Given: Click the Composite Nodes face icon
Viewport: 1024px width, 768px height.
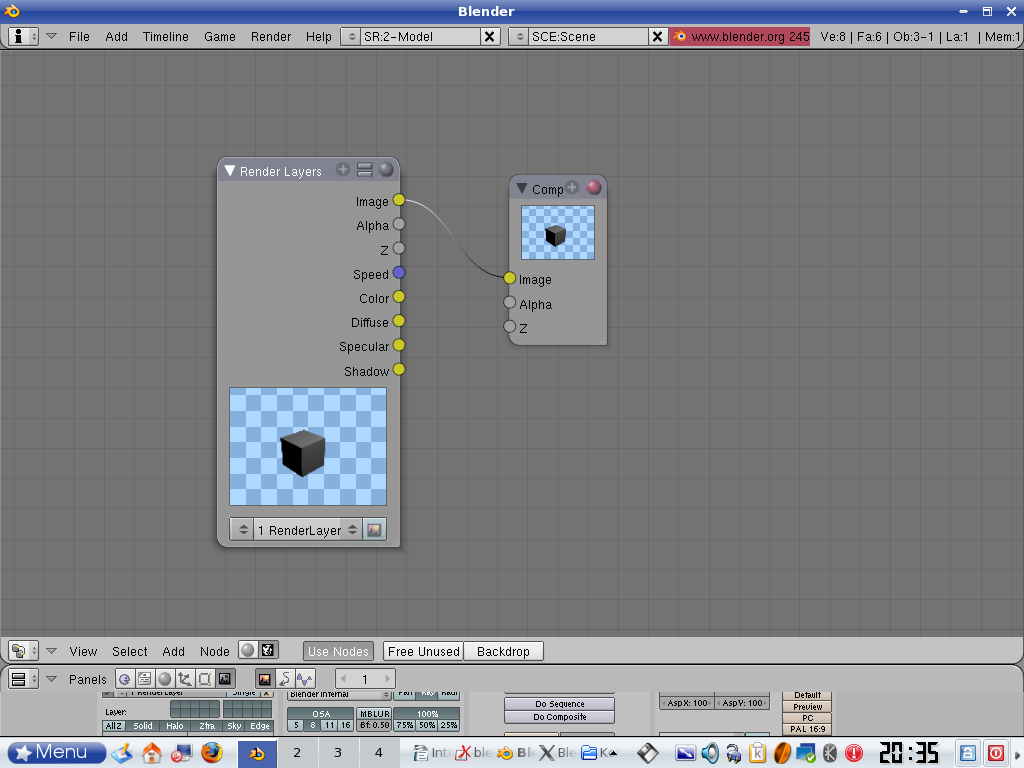Looking at the screenshot, I should point(268,651).
